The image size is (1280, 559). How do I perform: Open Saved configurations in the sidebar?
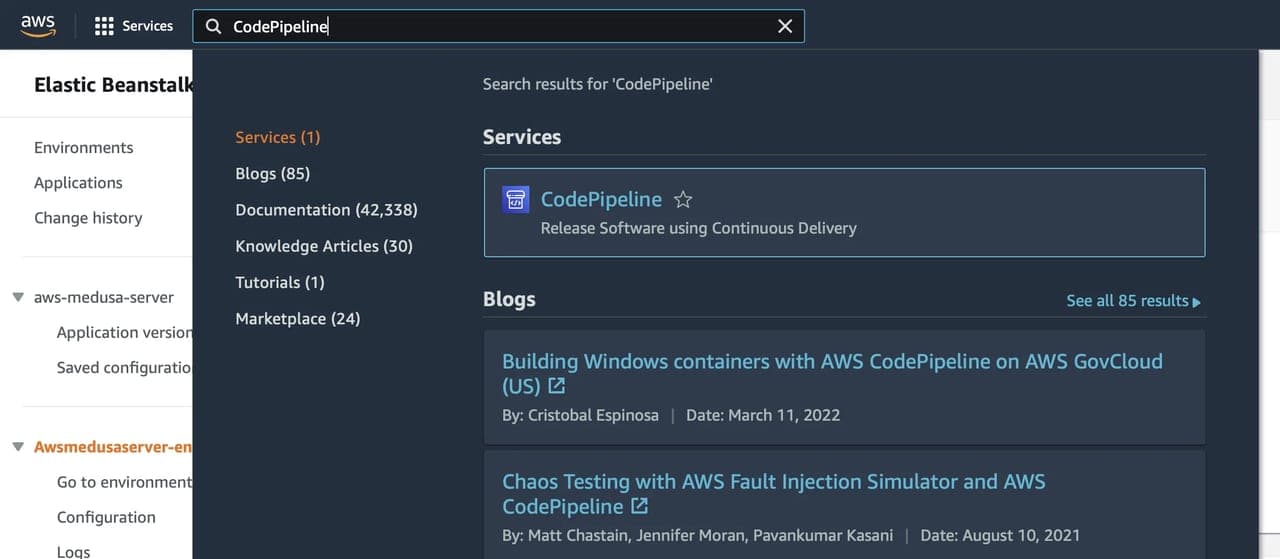pos(124,367)
